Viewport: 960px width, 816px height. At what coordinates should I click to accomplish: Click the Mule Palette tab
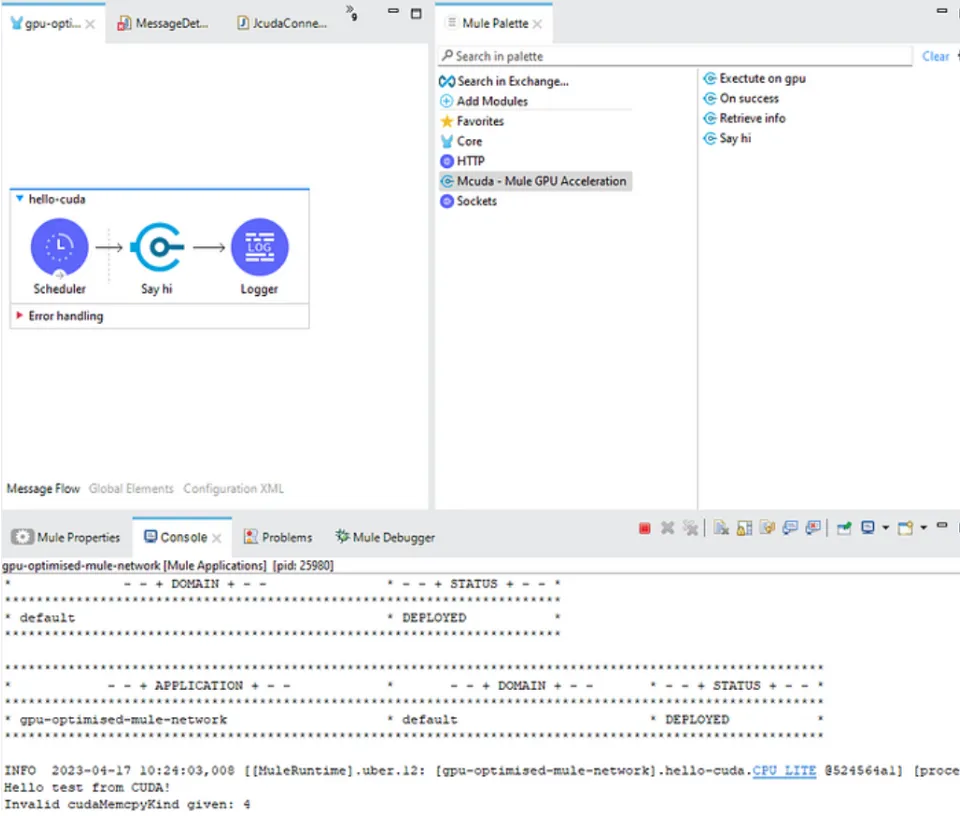pos(495,23)
